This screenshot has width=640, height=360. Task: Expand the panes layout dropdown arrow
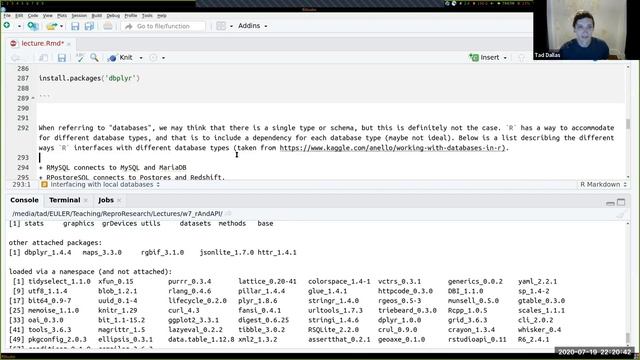pyautogui.click(x=231, y=26)
